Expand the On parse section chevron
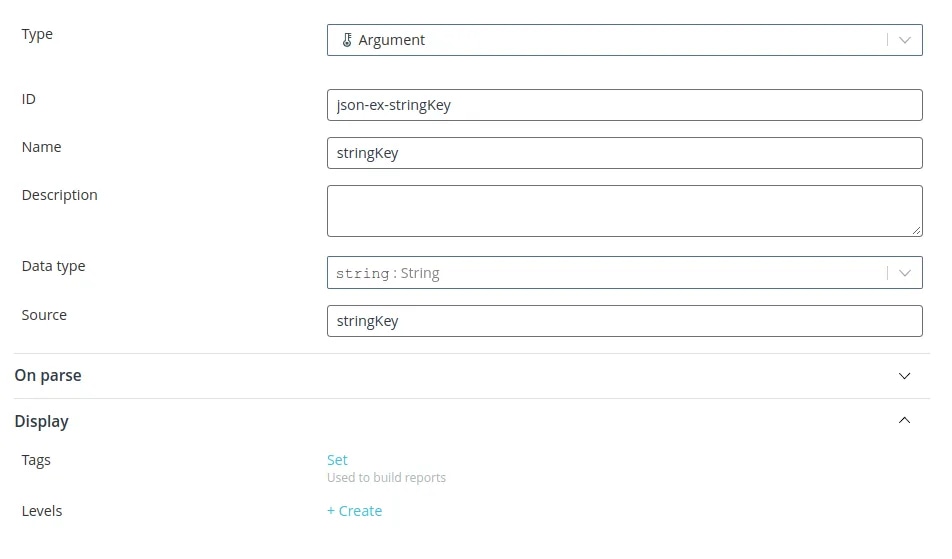Viewport: 952px width, 559px height. coord(904,376)
